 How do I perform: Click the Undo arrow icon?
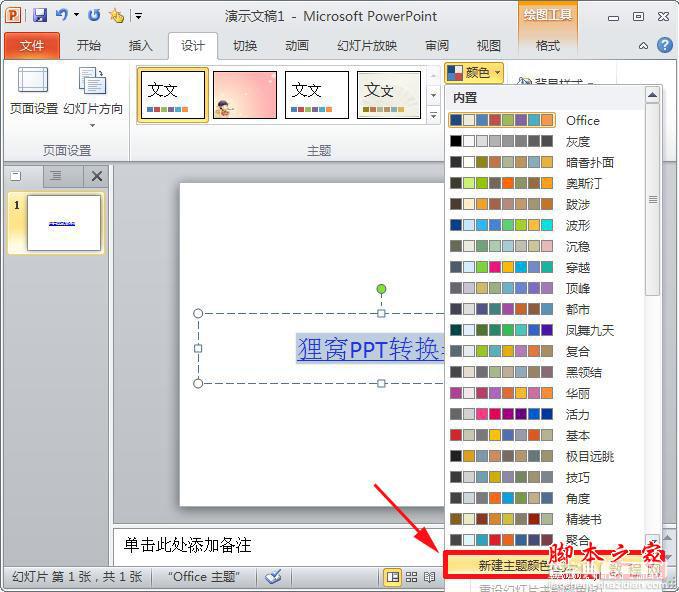pyautogui.click(x=62, y=15)
